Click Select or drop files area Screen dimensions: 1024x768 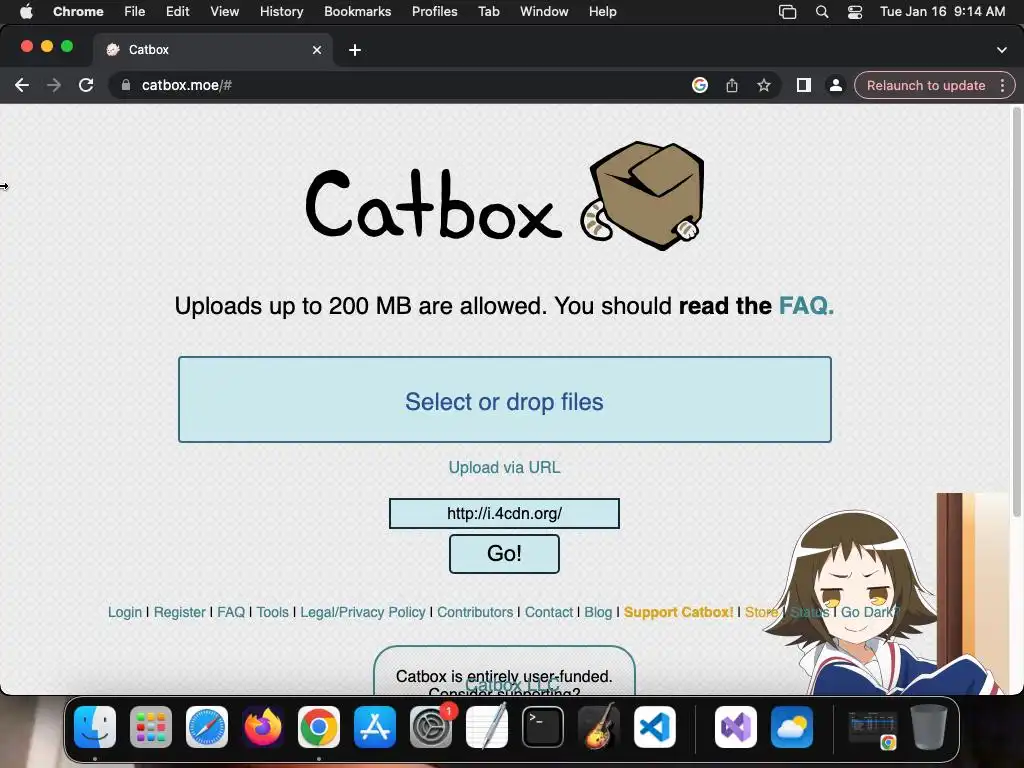pyautogui.click(x=505, y=400)
